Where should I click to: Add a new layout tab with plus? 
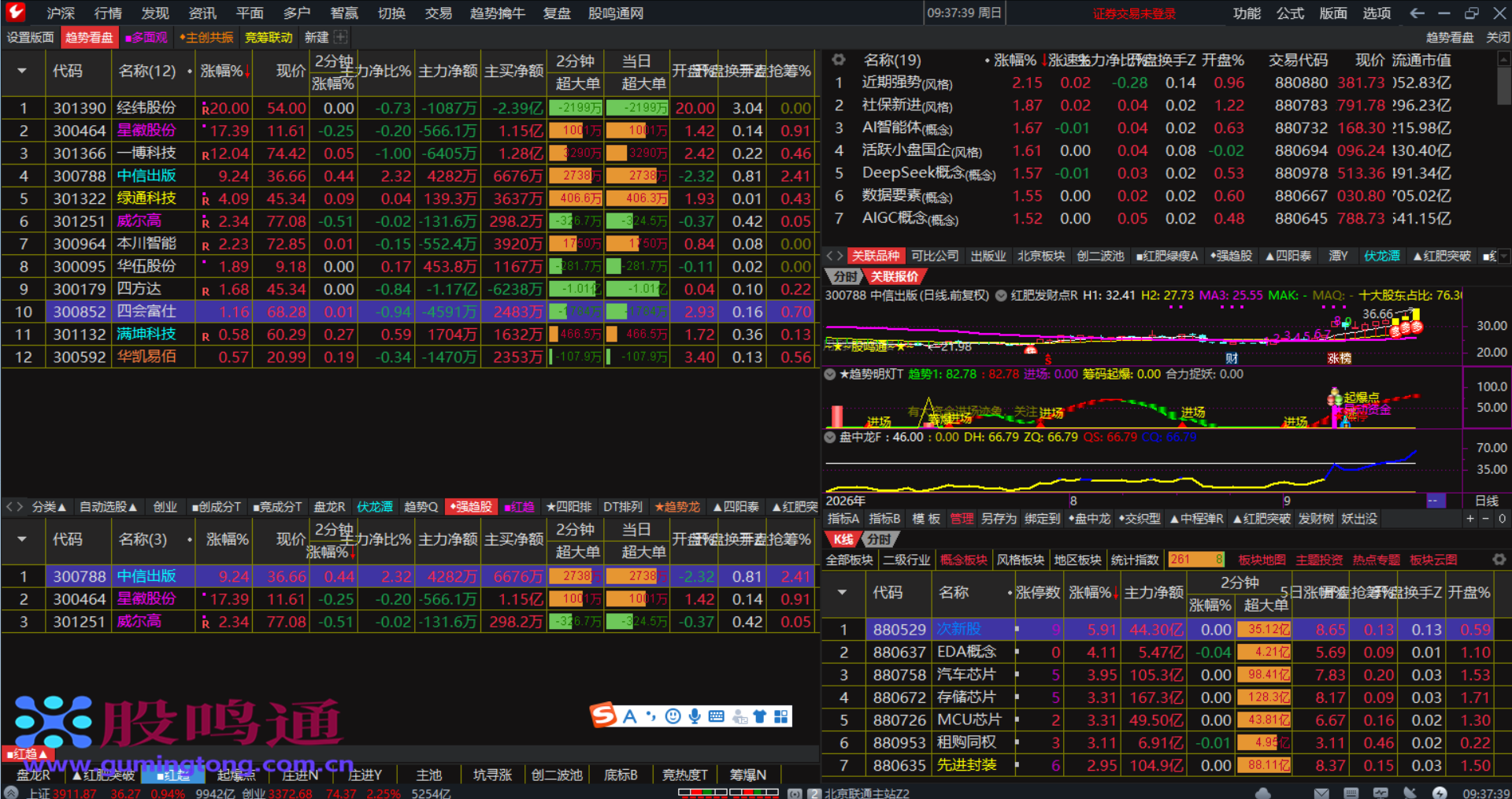click(x=340, y=37)
